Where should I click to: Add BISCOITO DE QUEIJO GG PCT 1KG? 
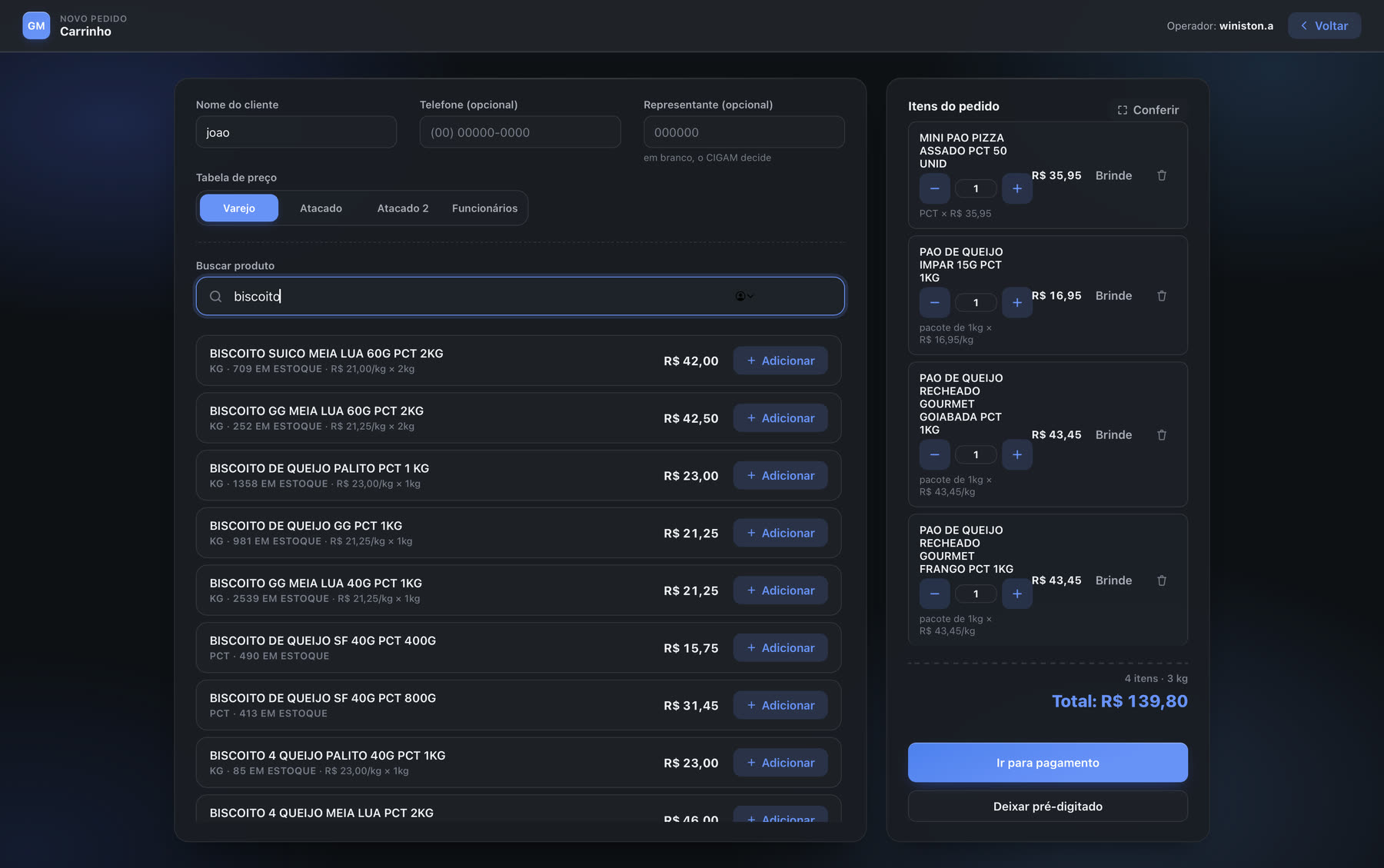[x=780, y=533]
